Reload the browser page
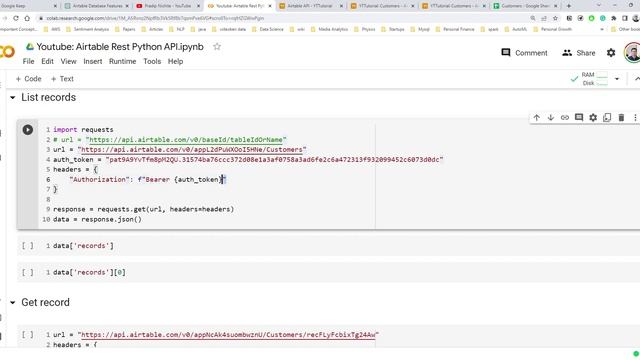 (16, 18)
